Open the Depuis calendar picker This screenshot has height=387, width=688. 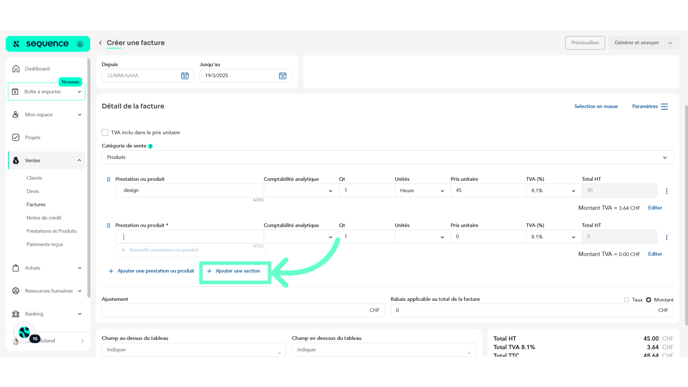point(185,76)
